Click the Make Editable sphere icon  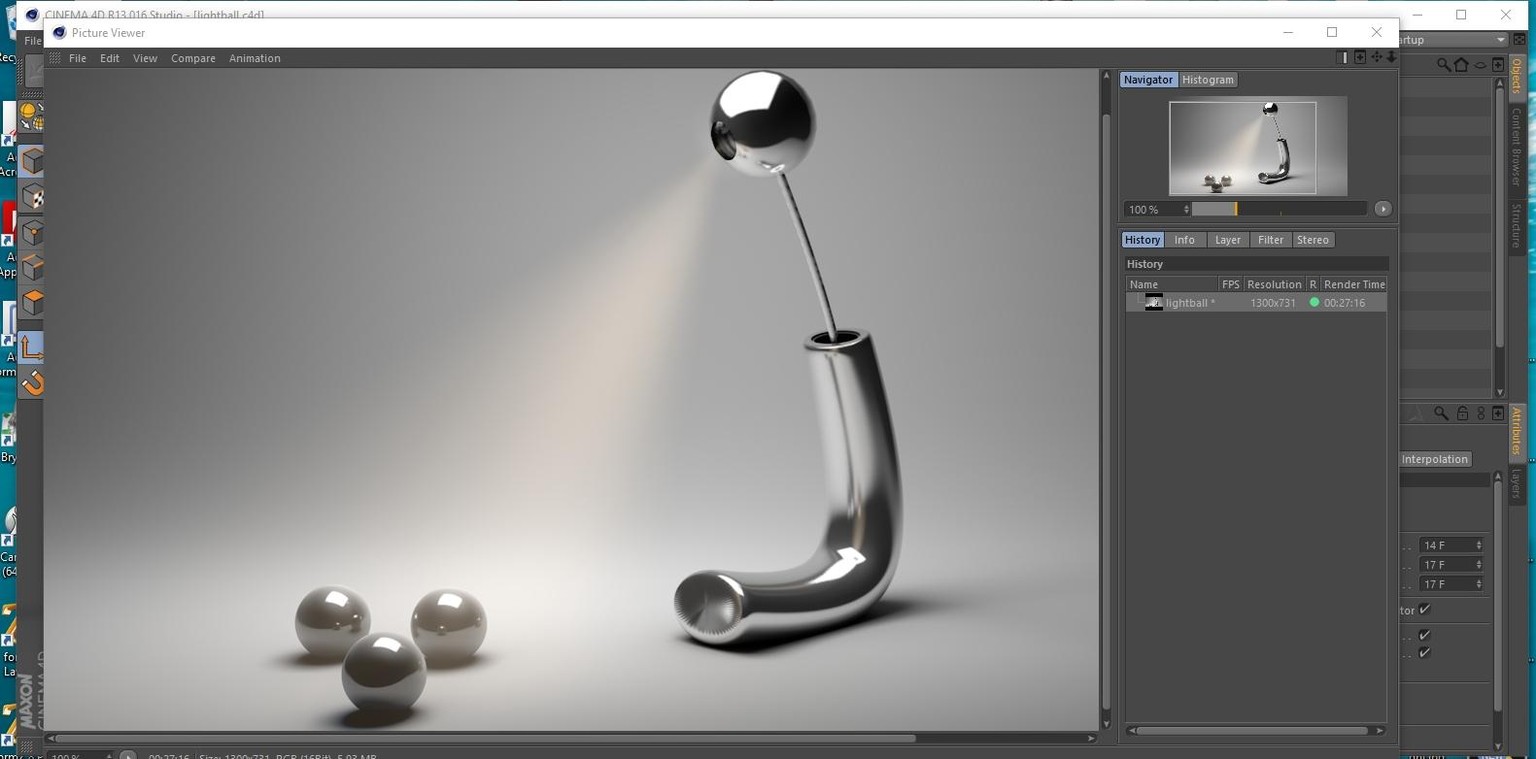coord(31,116)
